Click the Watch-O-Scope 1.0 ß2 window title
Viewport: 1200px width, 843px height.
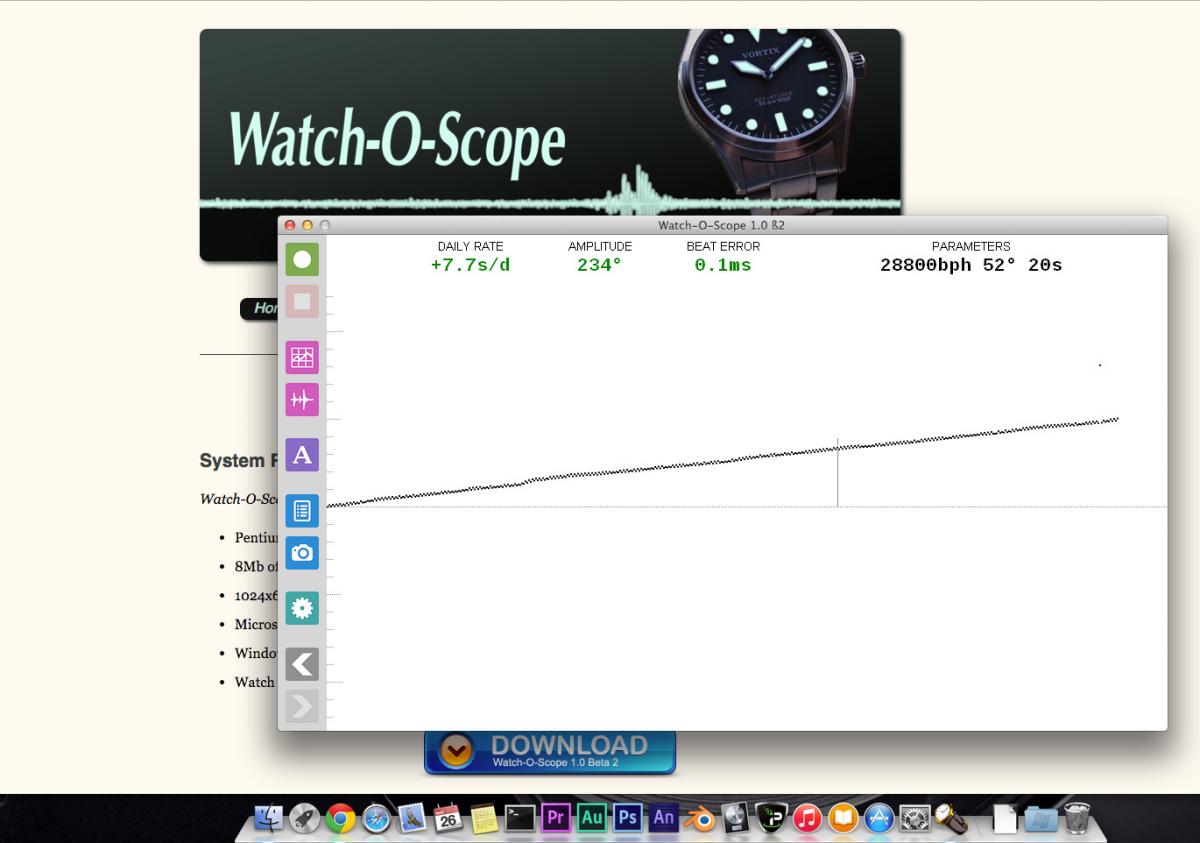pyautogui.click(x=721, y=225)
